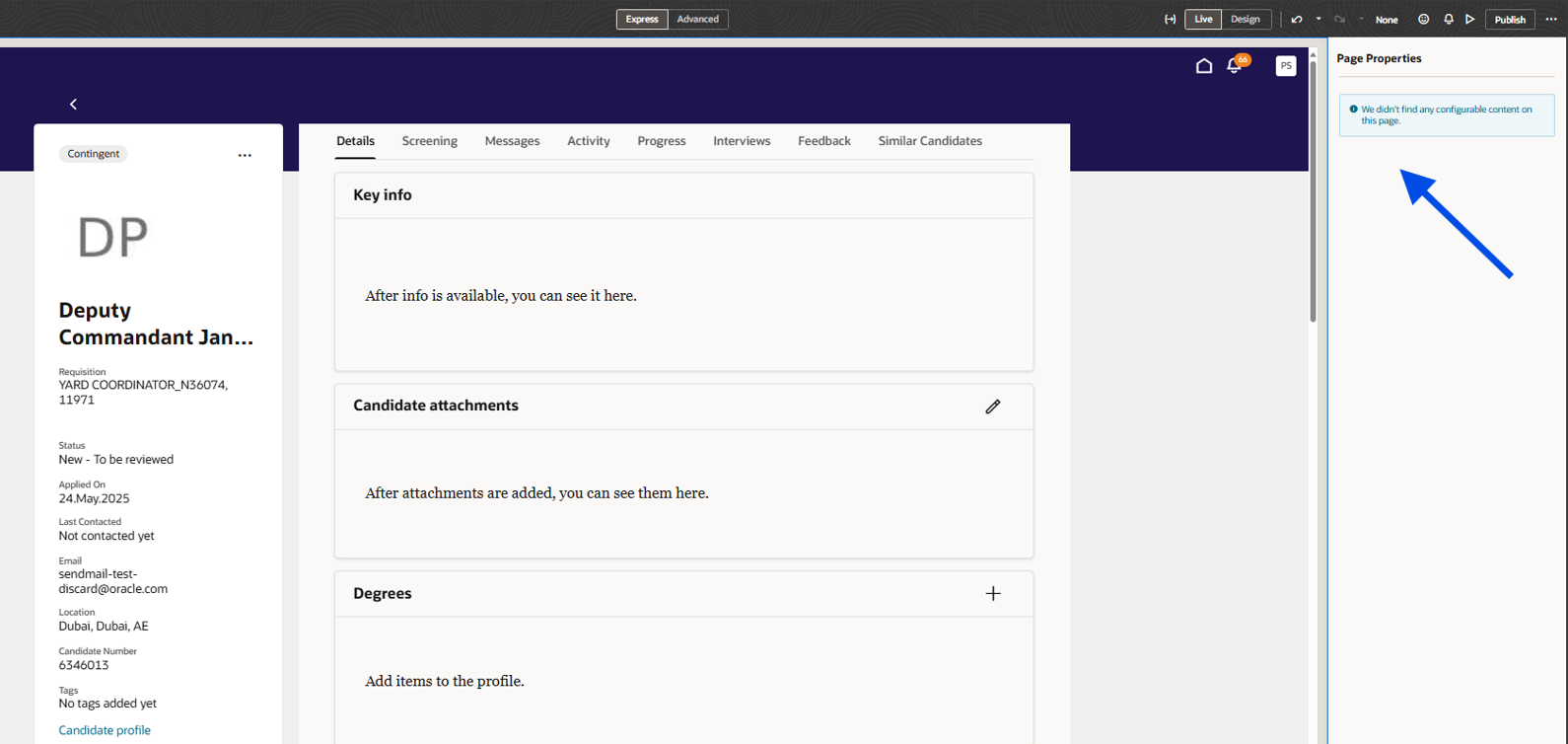Switch to Advanced mode
The width and height of the screenshot is (1568, 744).
pyautogui.click(x=698, y=19)
